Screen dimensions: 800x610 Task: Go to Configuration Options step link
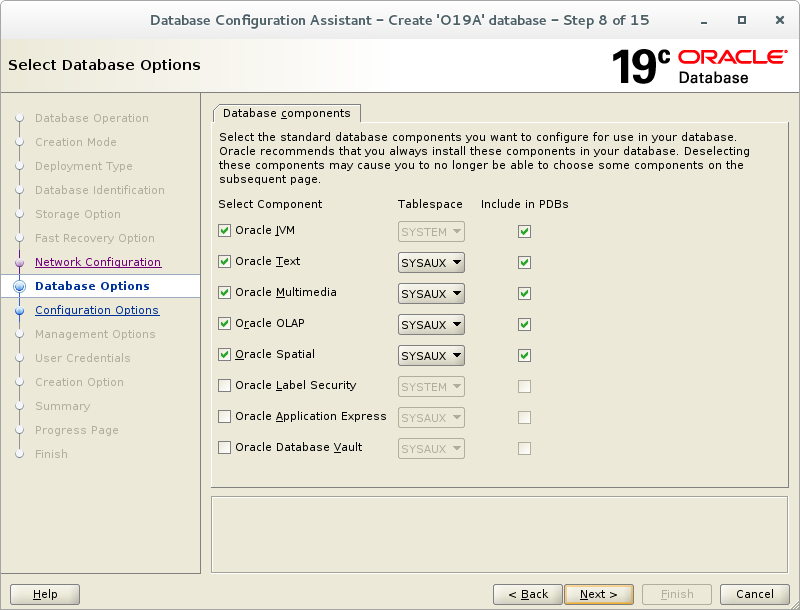point(97,310)
